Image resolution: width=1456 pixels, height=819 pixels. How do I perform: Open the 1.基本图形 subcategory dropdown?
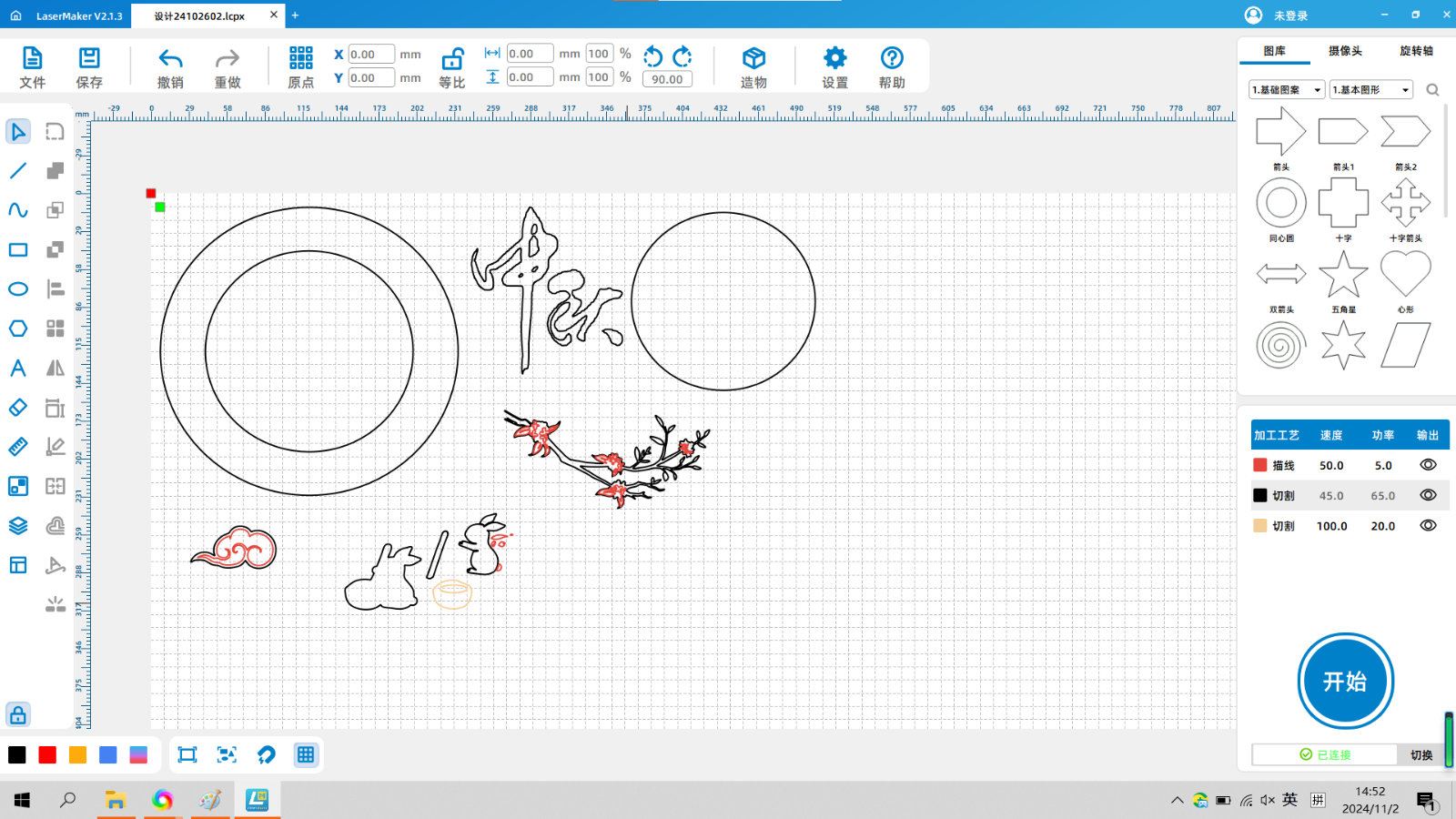(x=1370, y=90)
